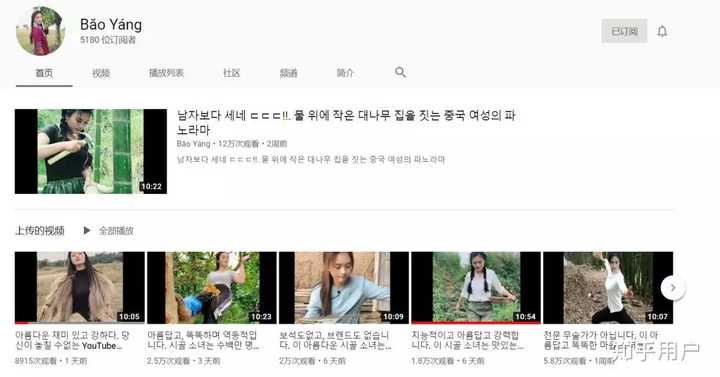Click the 2万次观看 · 6 天前 text
720x377 pixels.
click(312, 361)
